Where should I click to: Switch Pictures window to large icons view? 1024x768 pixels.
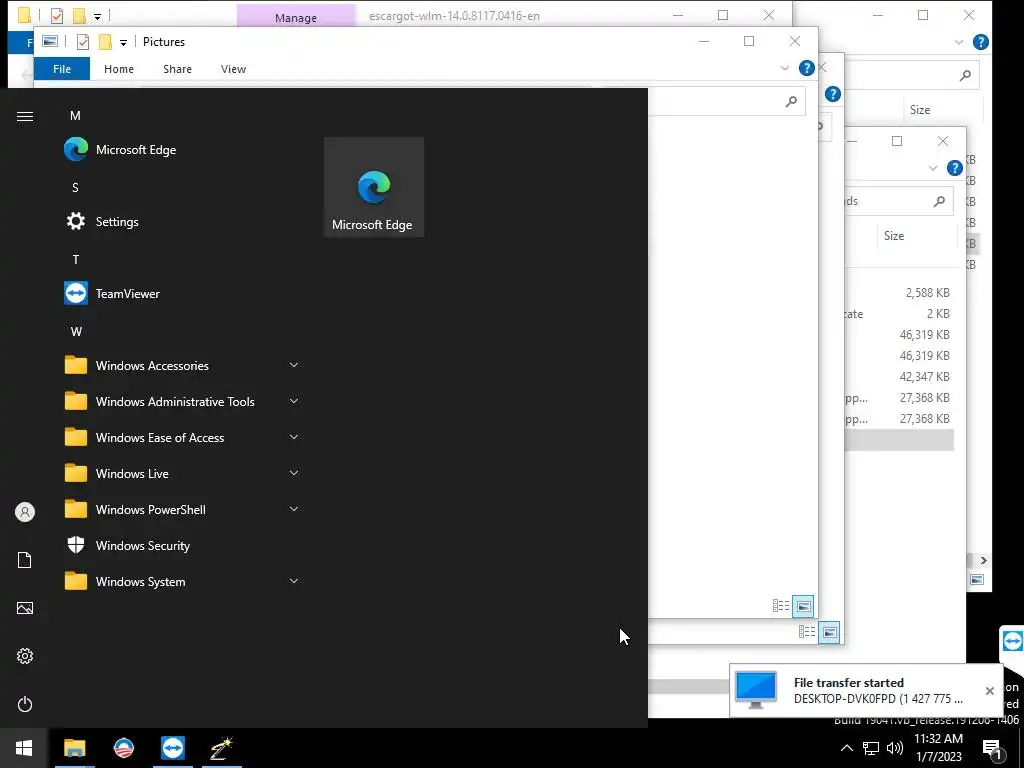(803, 606)
